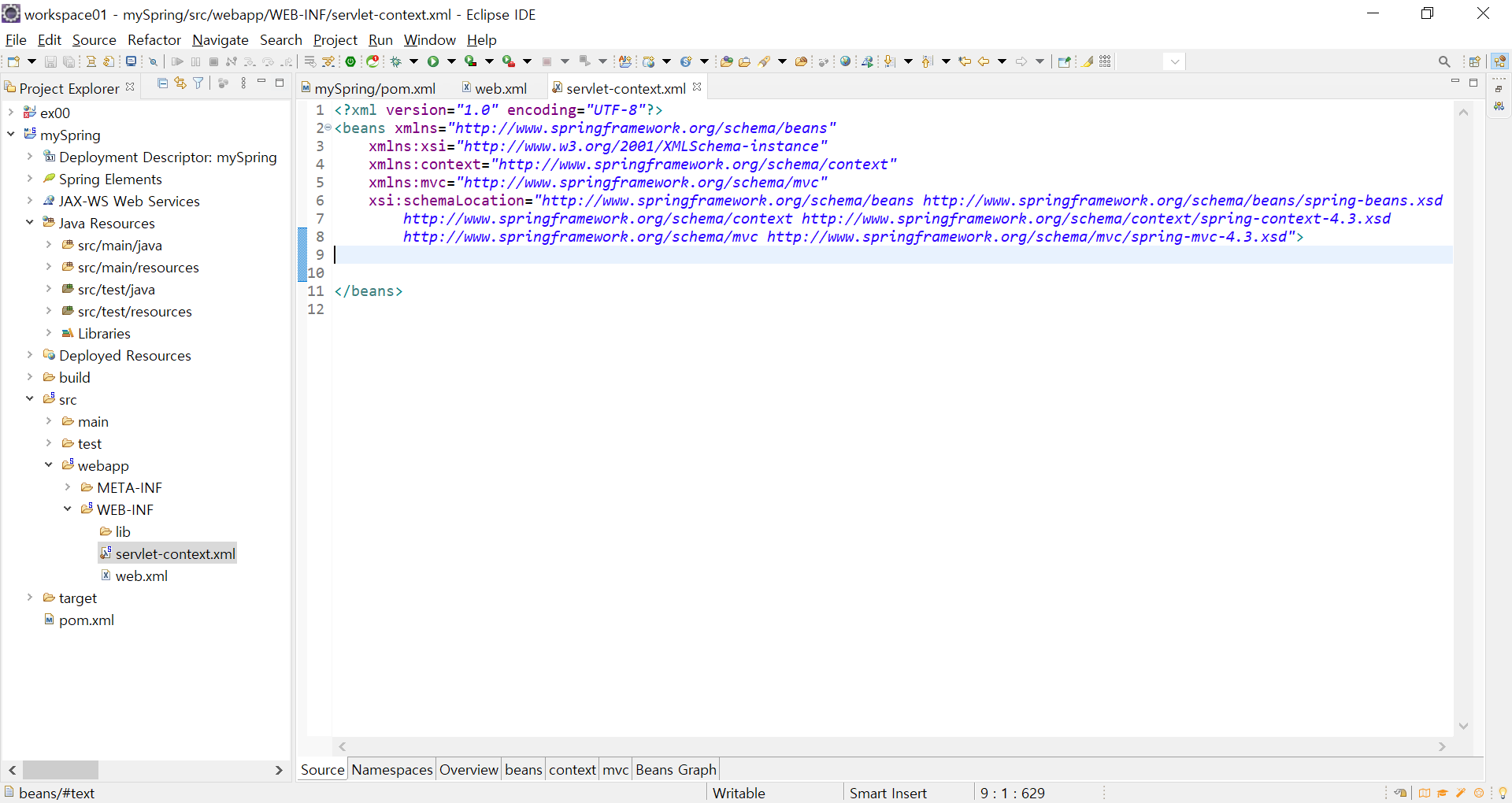Image resolution: width=1512 pixels, height=803 pixels.
Task: Open the Navigate menu
Action: [x=220, y=39]
